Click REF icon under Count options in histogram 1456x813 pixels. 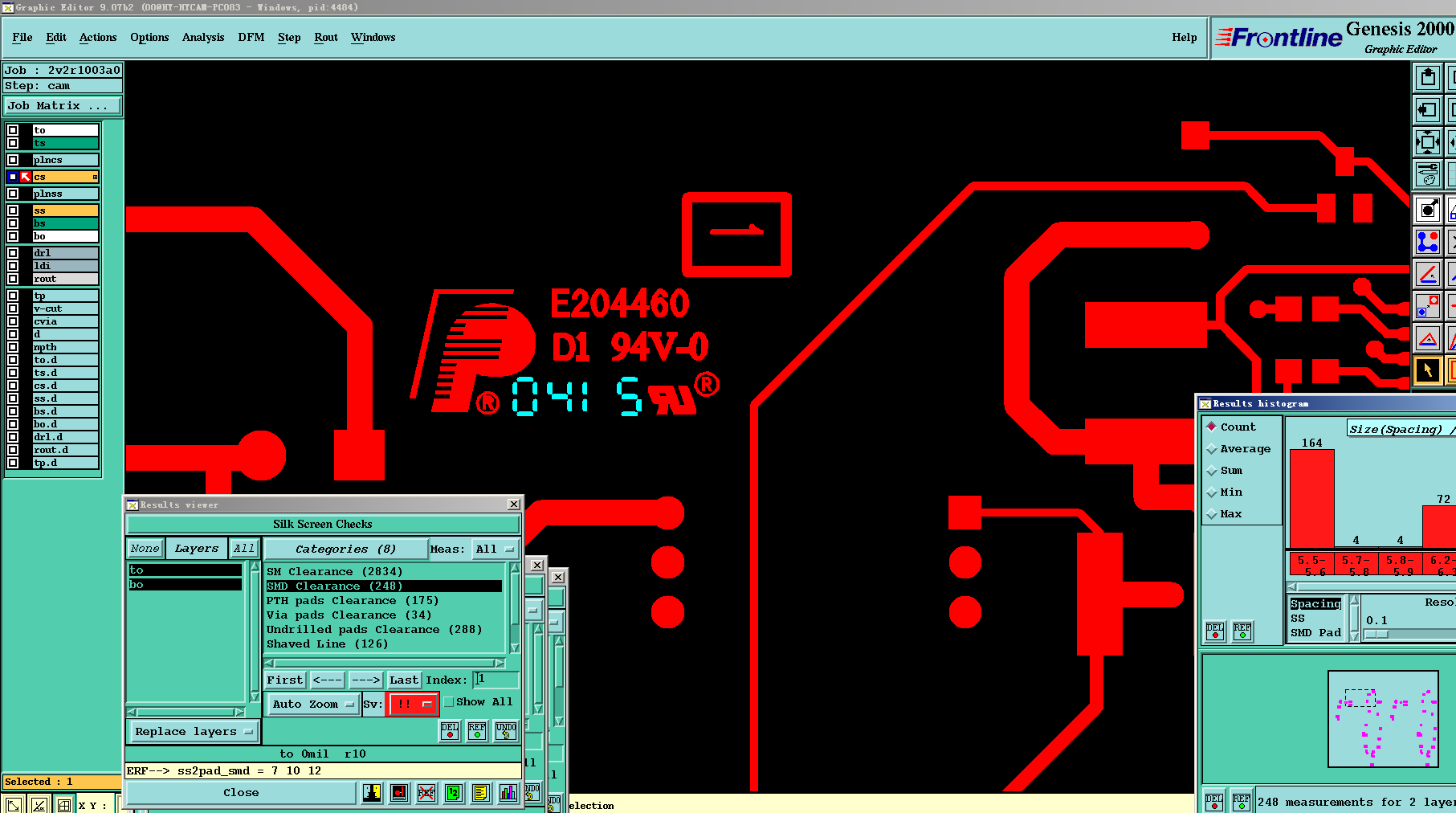(1242, 631)
